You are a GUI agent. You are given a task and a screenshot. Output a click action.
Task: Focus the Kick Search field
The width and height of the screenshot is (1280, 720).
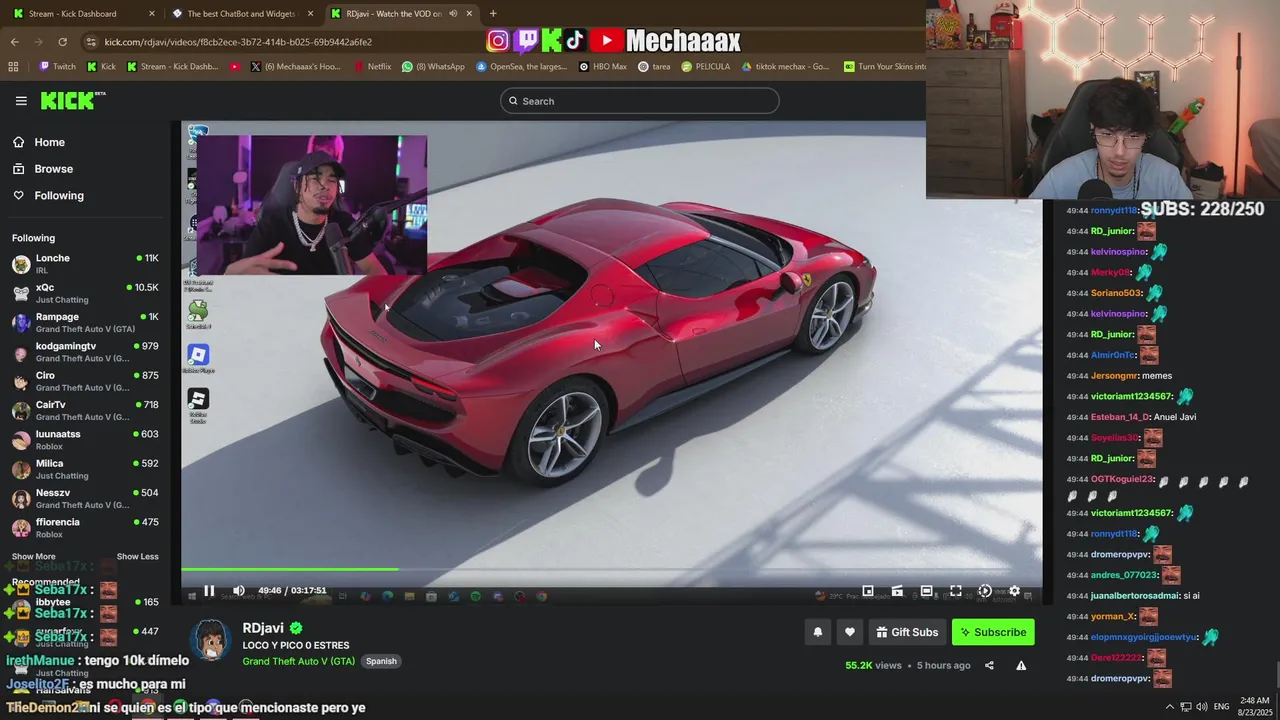640,101
